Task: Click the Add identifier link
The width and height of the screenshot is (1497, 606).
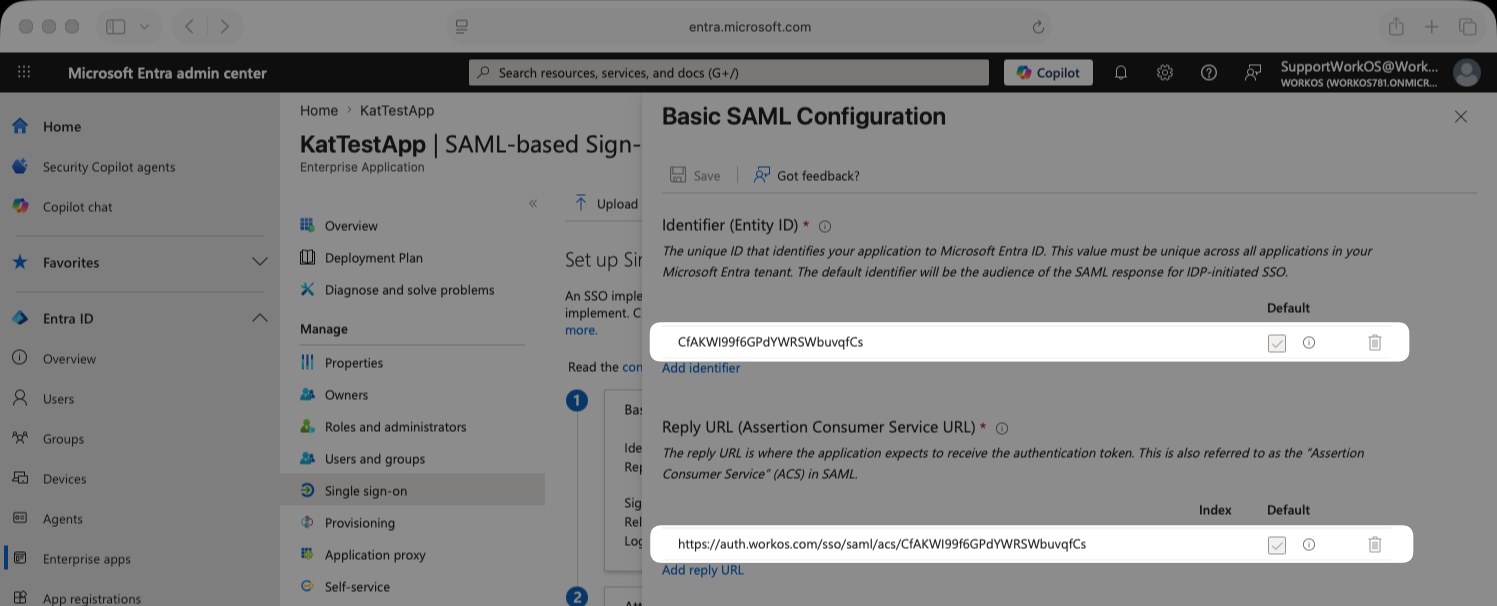Action: tap(701, 368)
